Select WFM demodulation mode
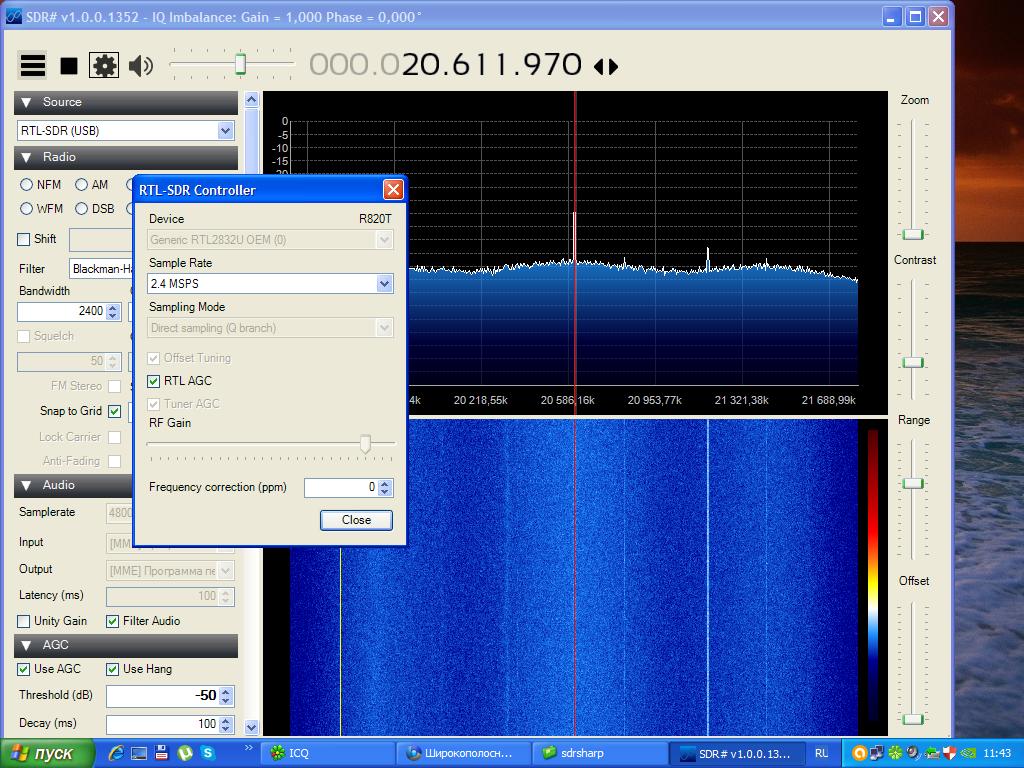 pyautogui.click(x=26, y=209)
